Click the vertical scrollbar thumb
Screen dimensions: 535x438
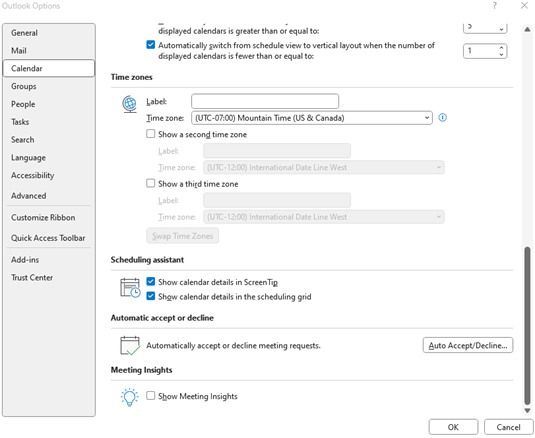527,326
